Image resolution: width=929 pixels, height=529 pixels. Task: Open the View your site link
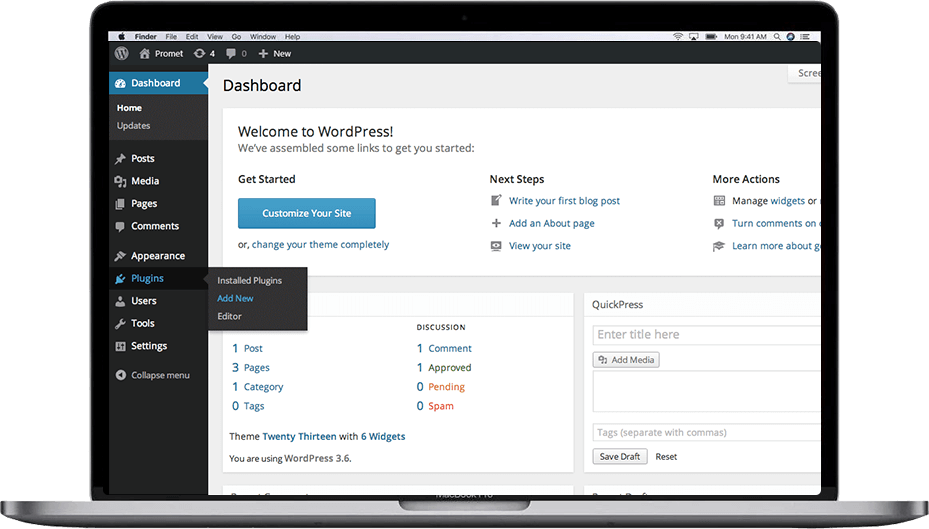(540, 246)
